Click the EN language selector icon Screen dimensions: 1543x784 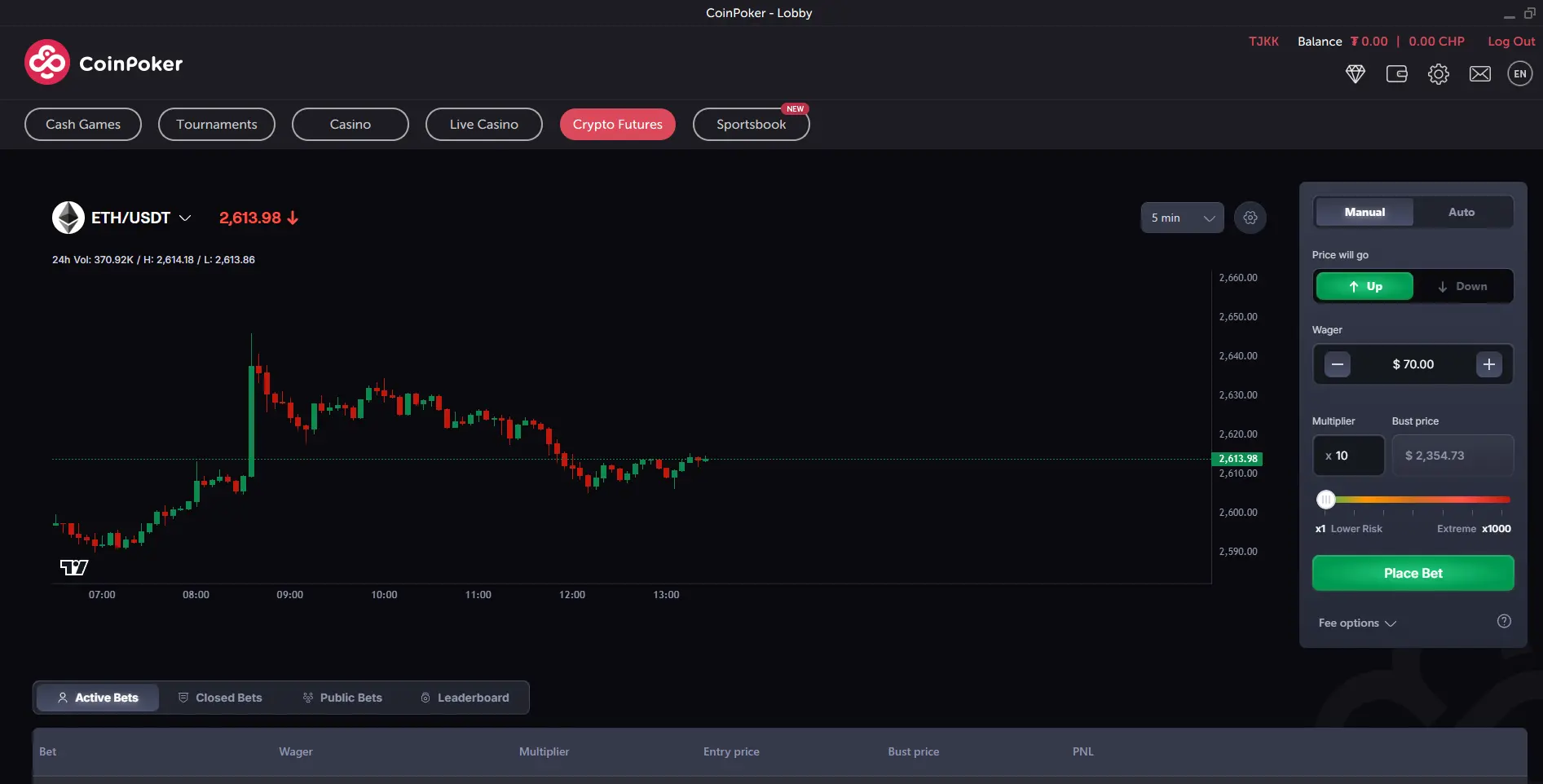1519,73
